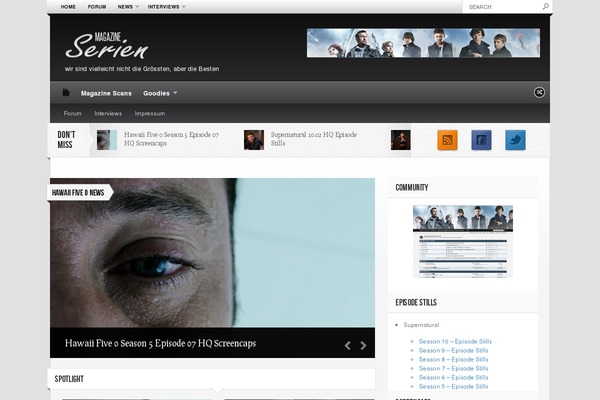The image size is (600, 400).
Task: Click the Hawaii Five 0 News category tag
Action: 79,193
